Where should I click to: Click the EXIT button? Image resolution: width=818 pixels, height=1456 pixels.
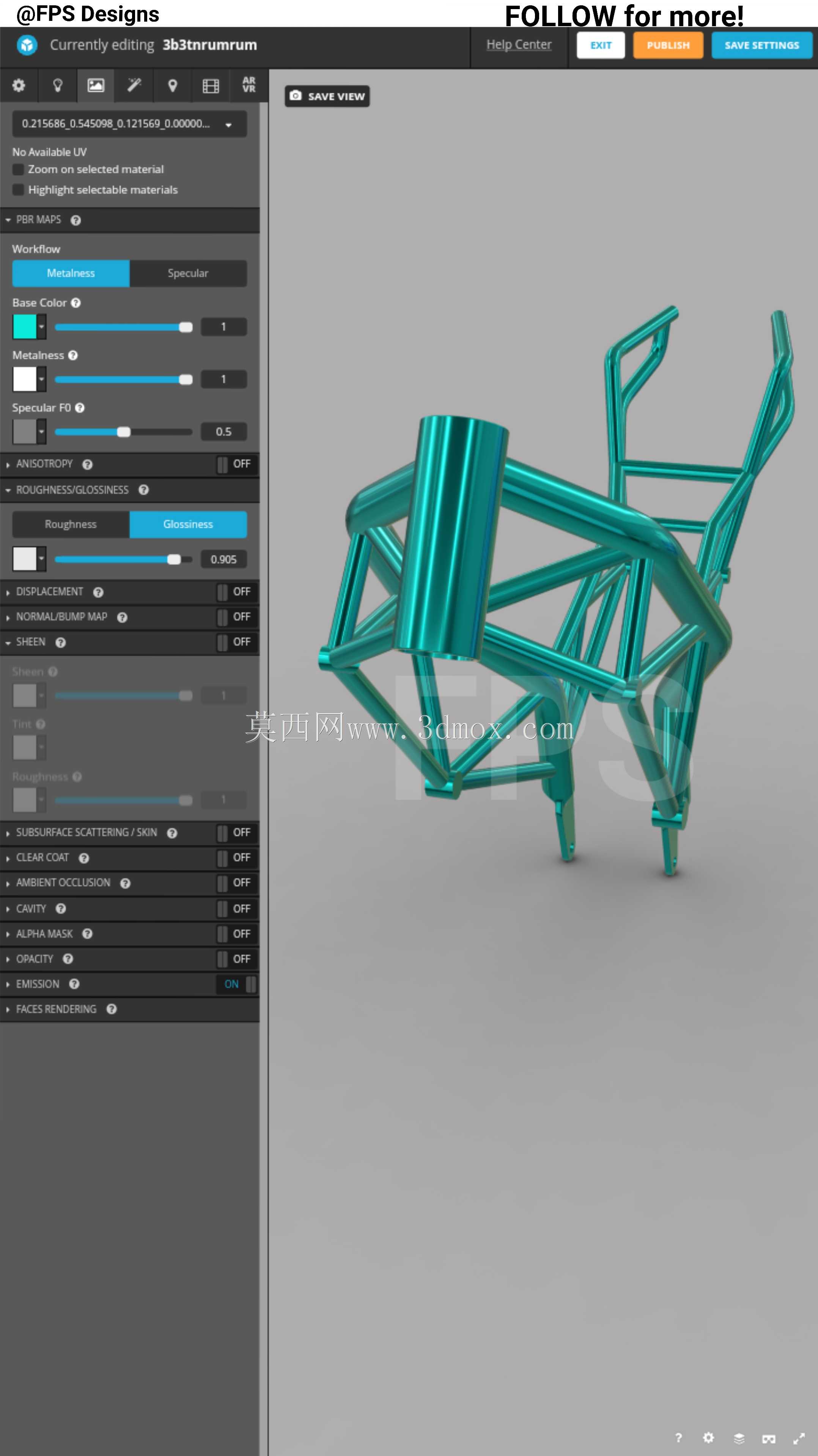click(601, 45)
